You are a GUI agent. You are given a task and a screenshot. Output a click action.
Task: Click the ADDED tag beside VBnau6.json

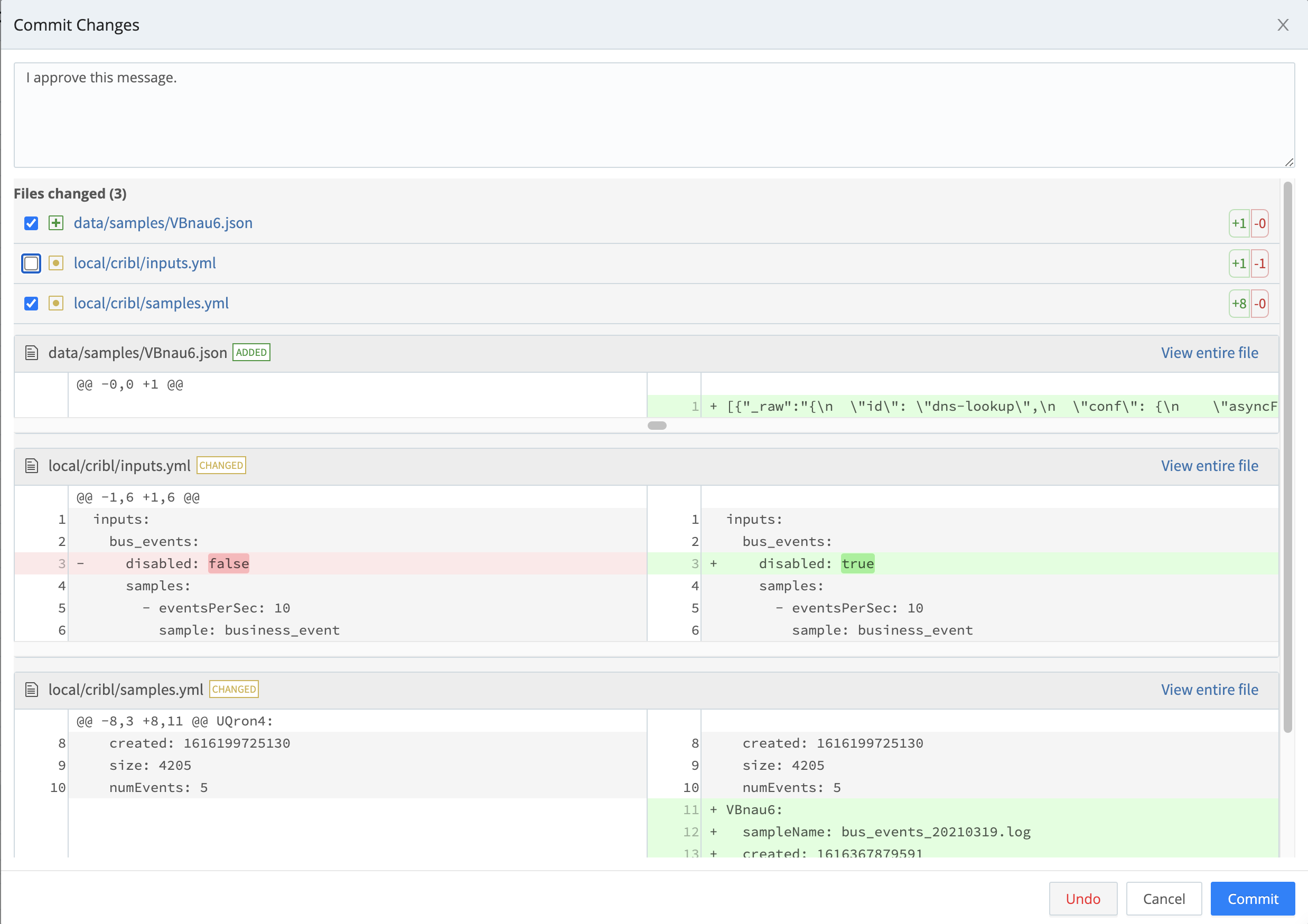coord(251,352)
